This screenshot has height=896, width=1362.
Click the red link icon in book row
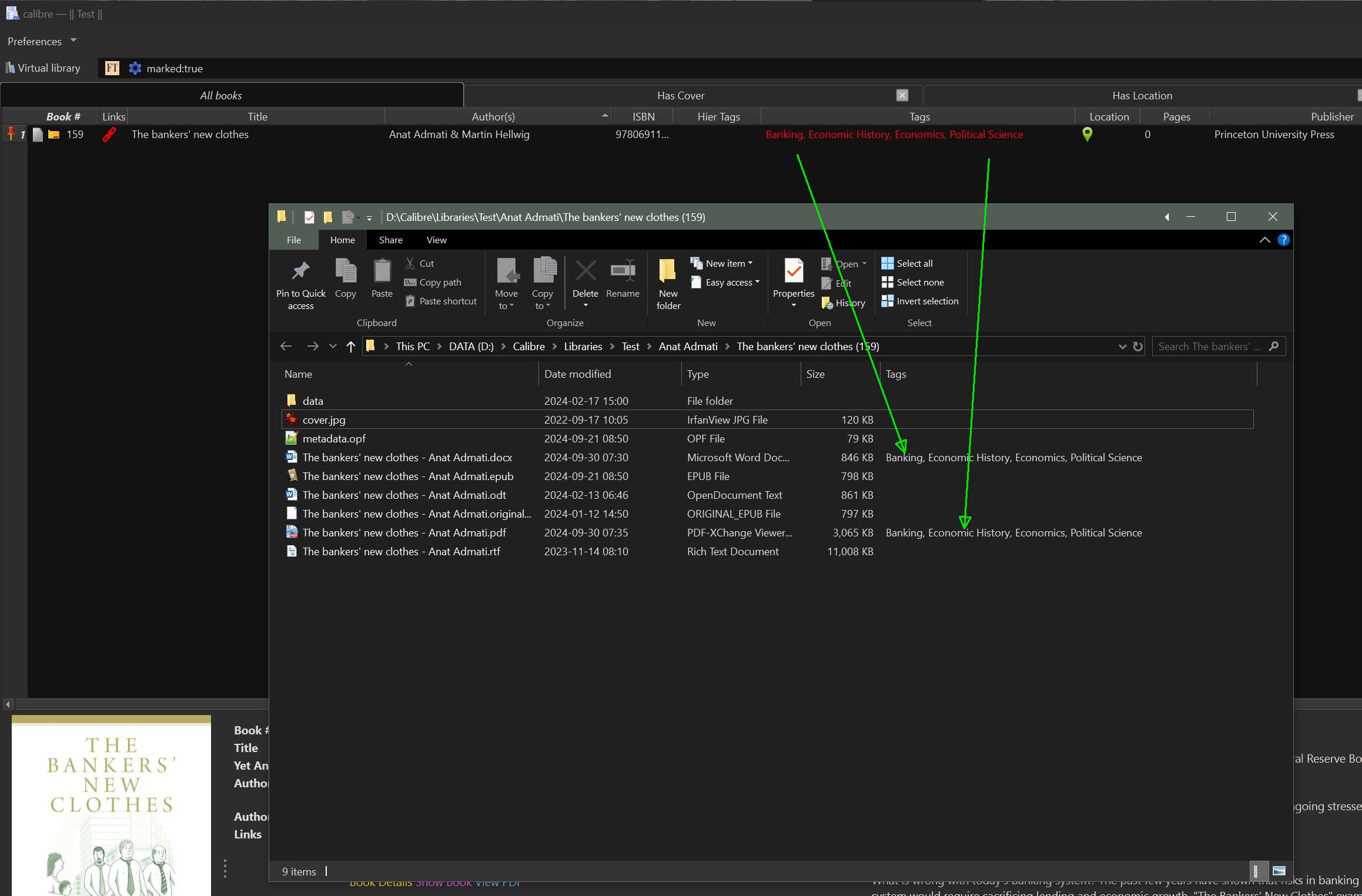click(109, 135)
